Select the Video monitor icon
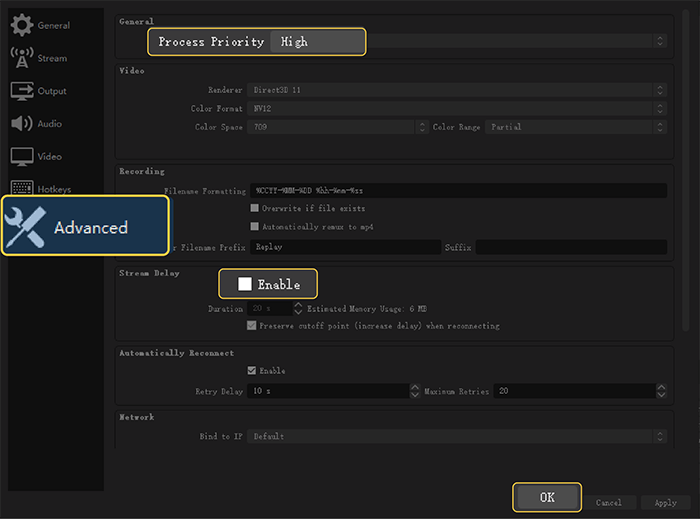Screen dimensions: 700x519 pyautogui.click(x=22, y=157)
